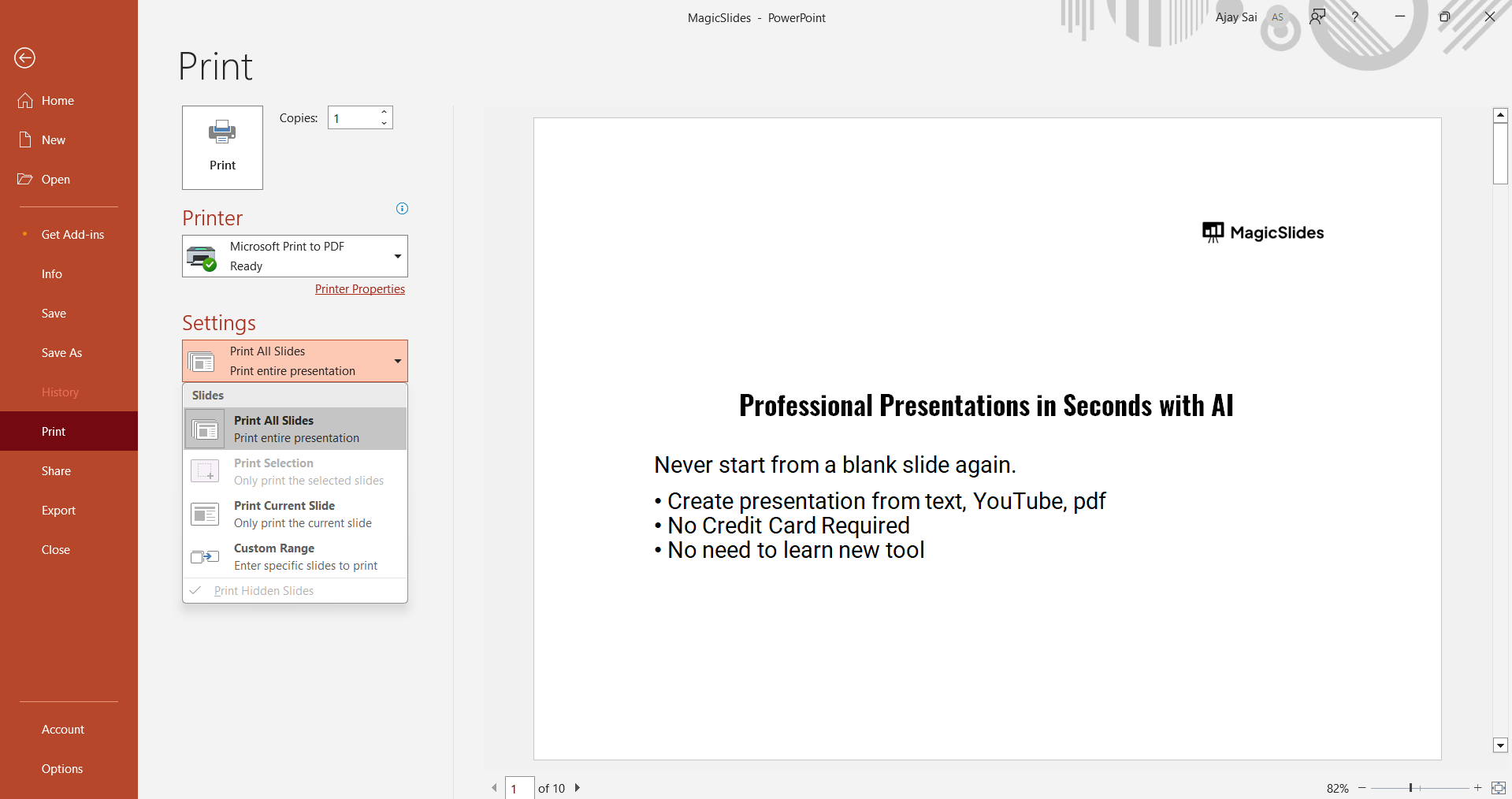The image size is (1512, 799).
Task: Toggle Print Hidden Slides option
Action: point(263,591)
